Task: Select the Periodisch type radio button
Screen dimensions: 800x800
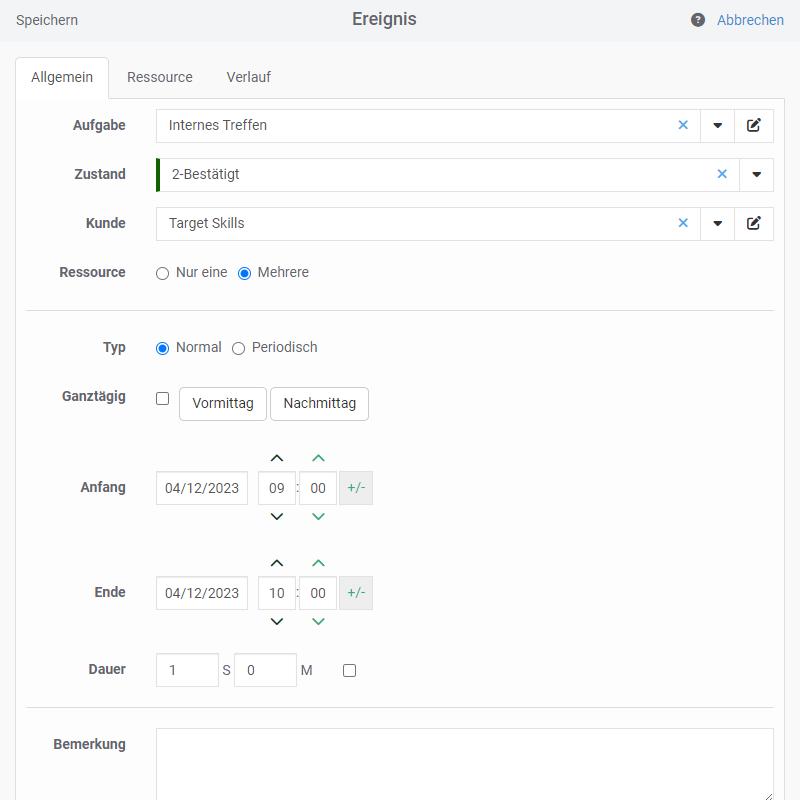Action: point(238,348)
